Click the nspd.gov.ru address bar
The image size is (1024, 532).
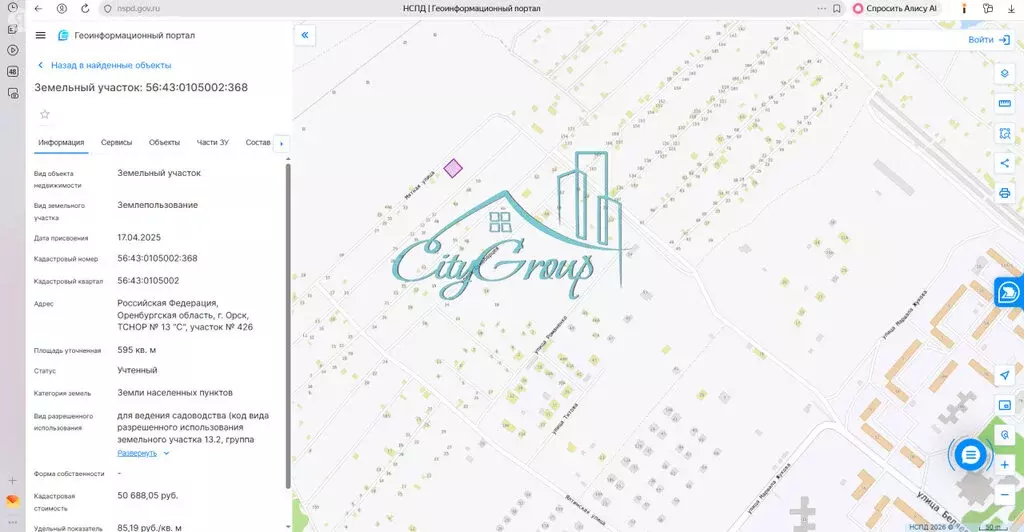click(x=138, y=8)
